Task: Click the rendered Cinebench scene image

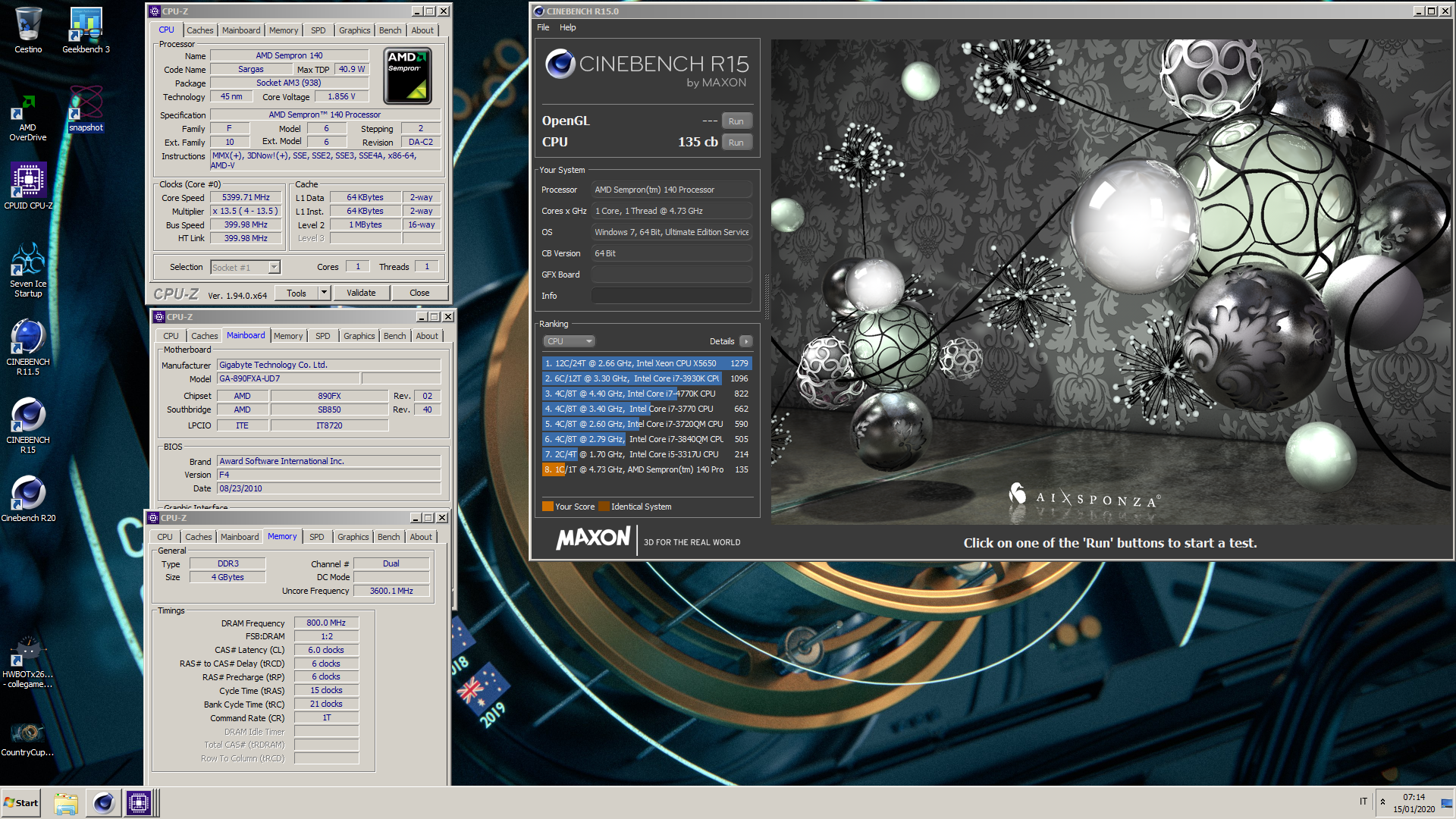Action: (x=1110, y=281)
